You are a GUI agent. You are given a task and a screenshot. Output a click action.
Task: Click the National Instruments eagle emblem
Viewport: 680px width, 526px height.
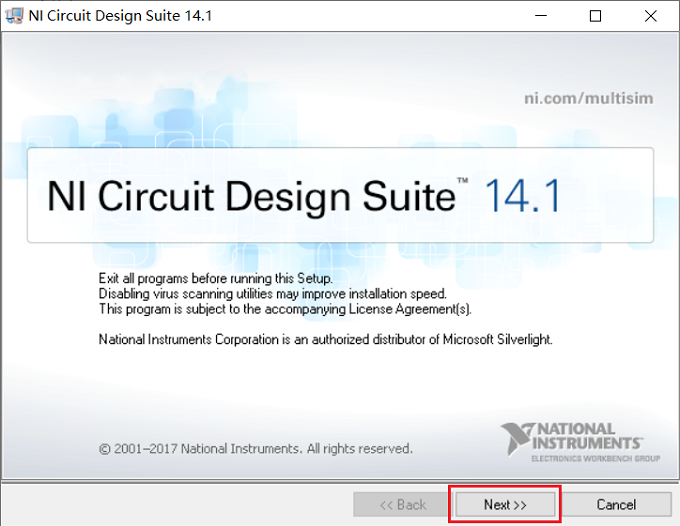516,439
